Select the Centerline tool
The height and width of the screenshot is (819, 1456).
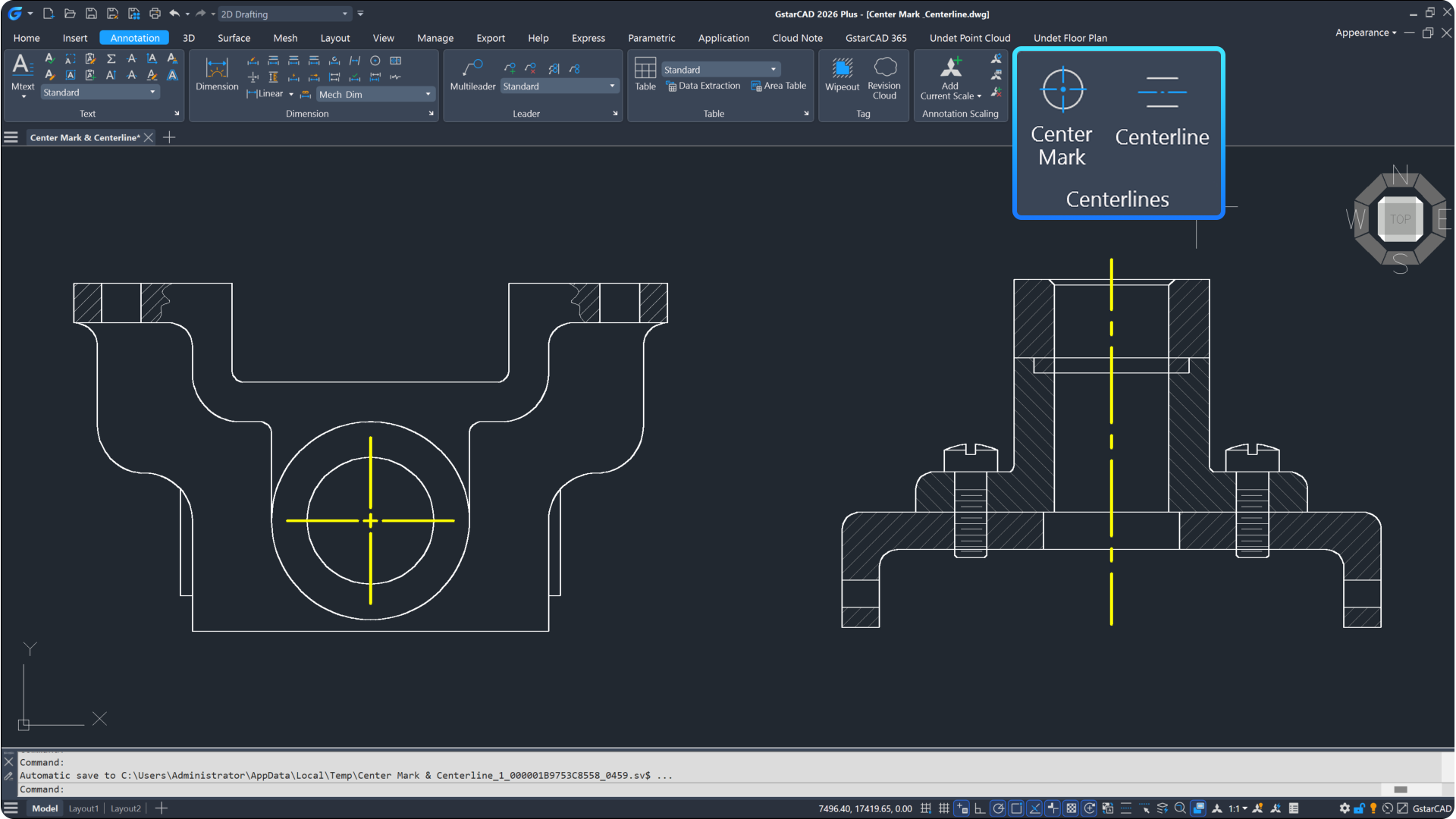click(1161, 114)
